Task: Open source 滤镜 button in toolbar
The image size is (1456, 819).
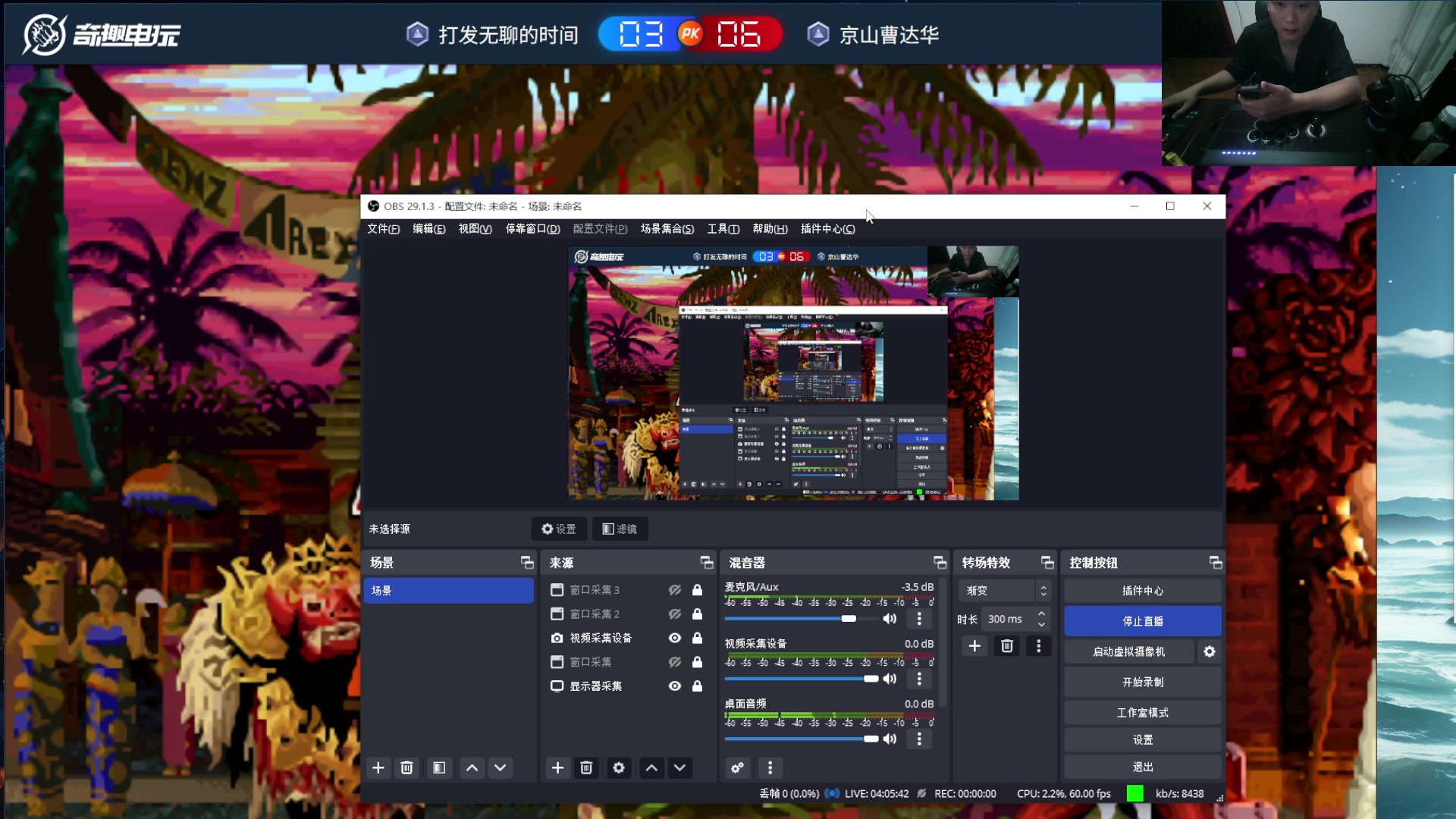Action: 620,529
